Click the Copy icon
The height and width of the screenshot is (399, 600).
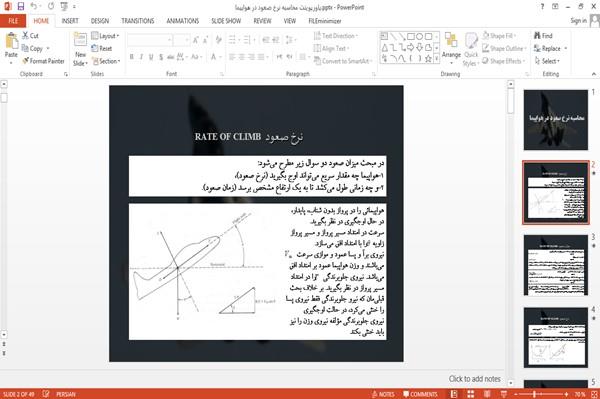25,48
